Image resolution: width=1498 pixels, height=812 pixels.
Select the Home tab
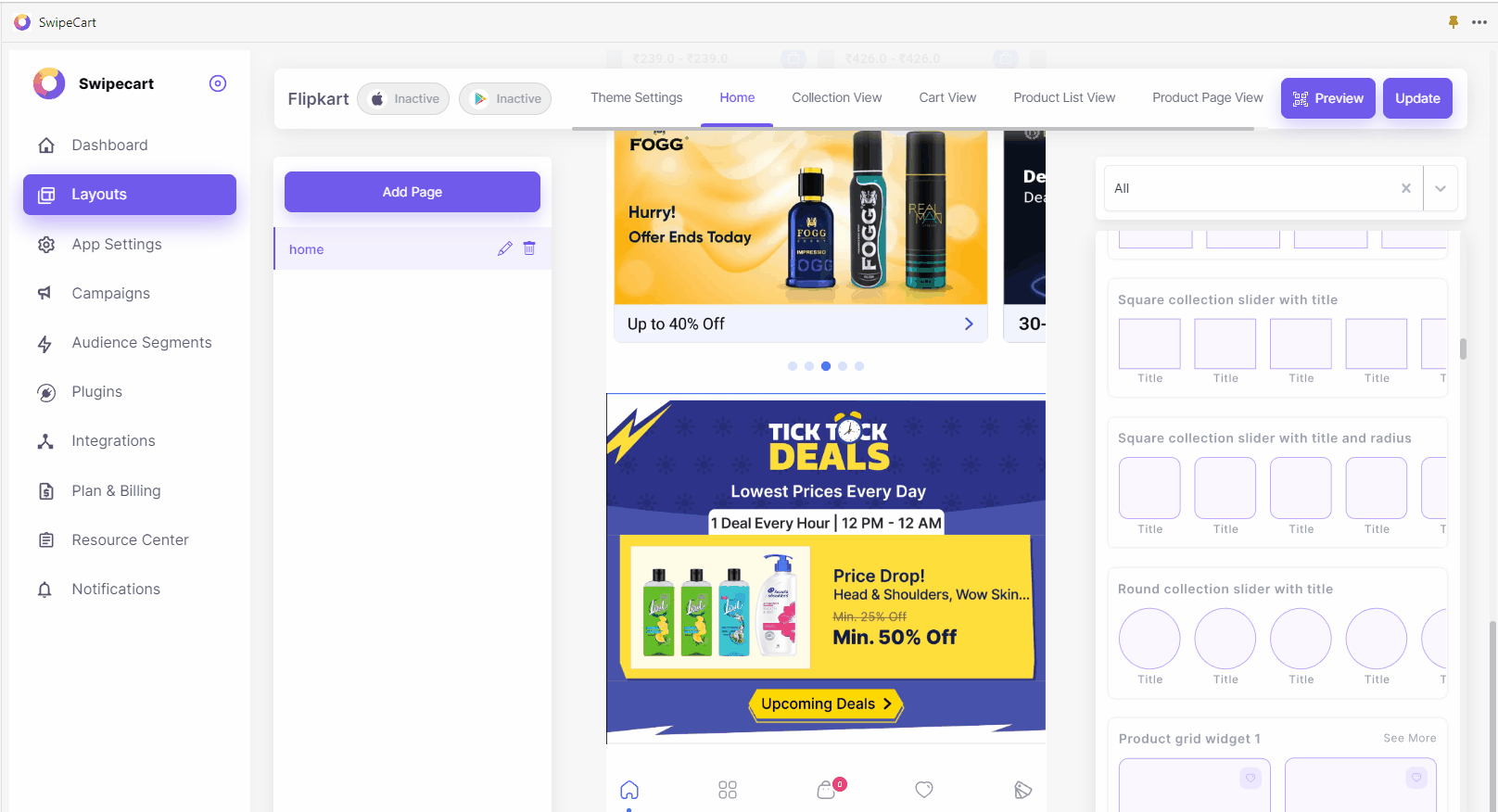pos(737,98)
